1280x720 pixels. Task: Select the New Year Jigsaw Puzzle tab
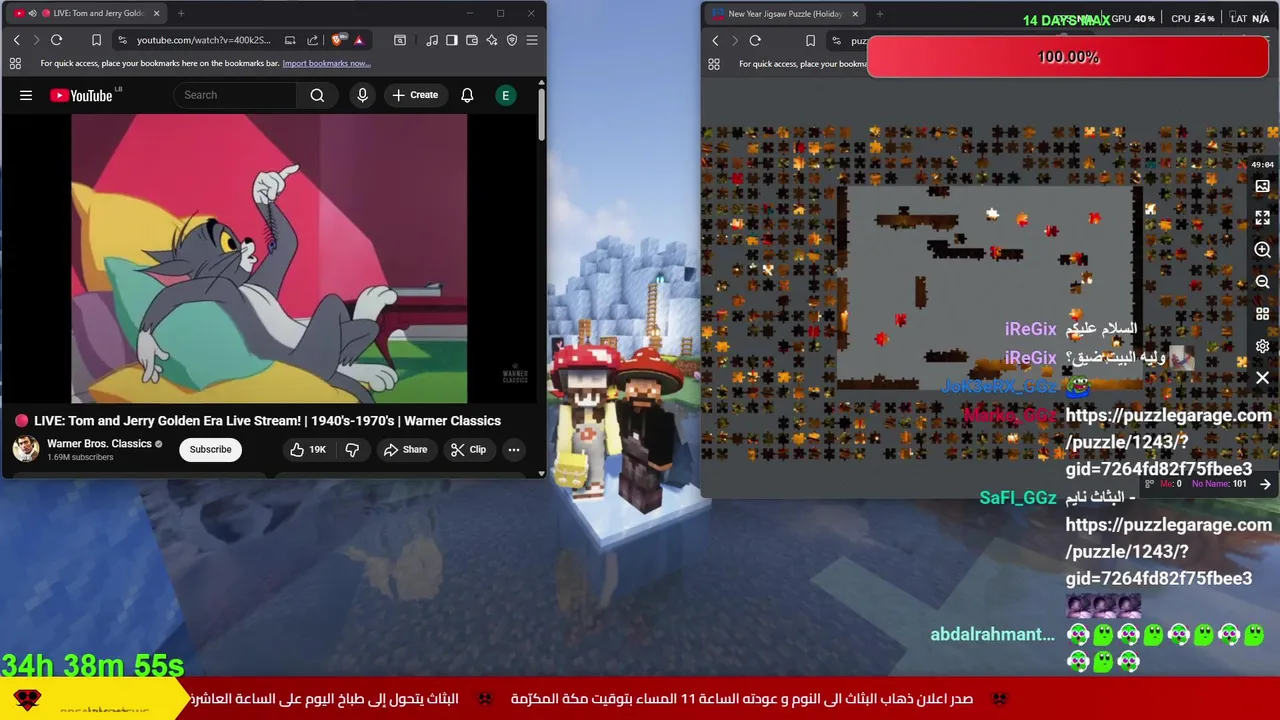(785, 14)
